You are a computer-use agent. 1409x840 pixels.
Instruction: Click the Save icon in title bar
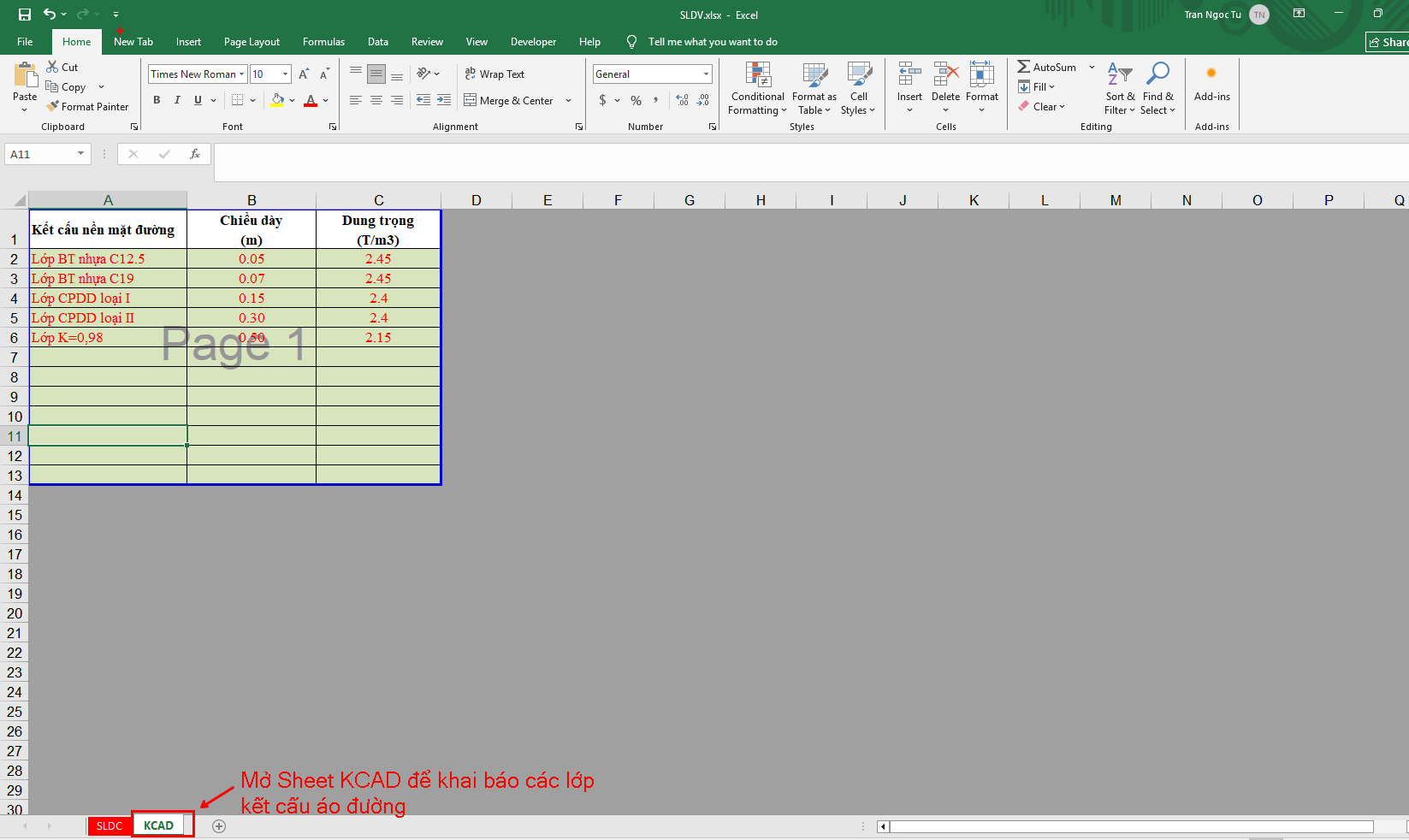(x=25, y=15)
